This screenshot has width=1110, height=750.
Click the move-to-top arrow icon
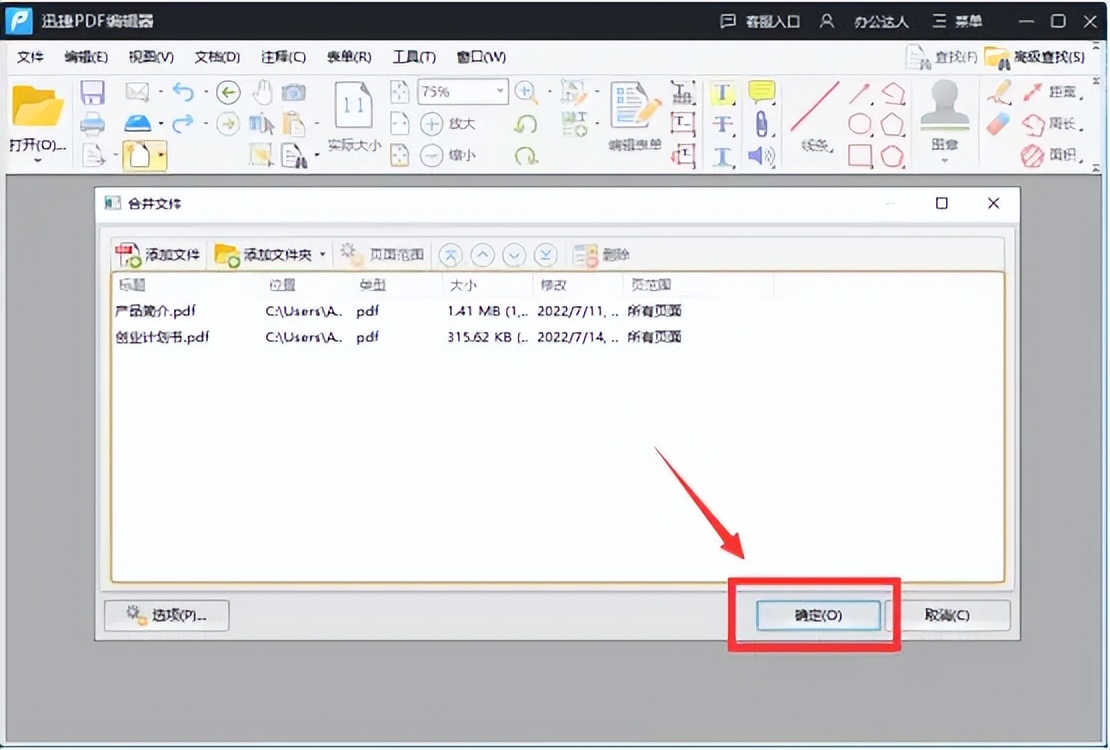click(451, 255)
